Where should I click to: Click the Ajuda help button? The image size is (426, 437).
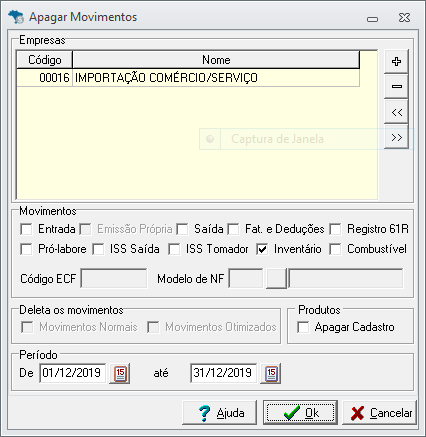tap(220, 413)
